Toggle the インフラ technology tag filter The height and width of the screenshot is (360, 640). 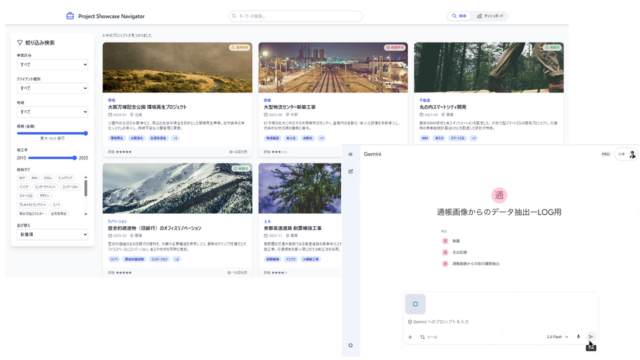click(x=24, y=187)
